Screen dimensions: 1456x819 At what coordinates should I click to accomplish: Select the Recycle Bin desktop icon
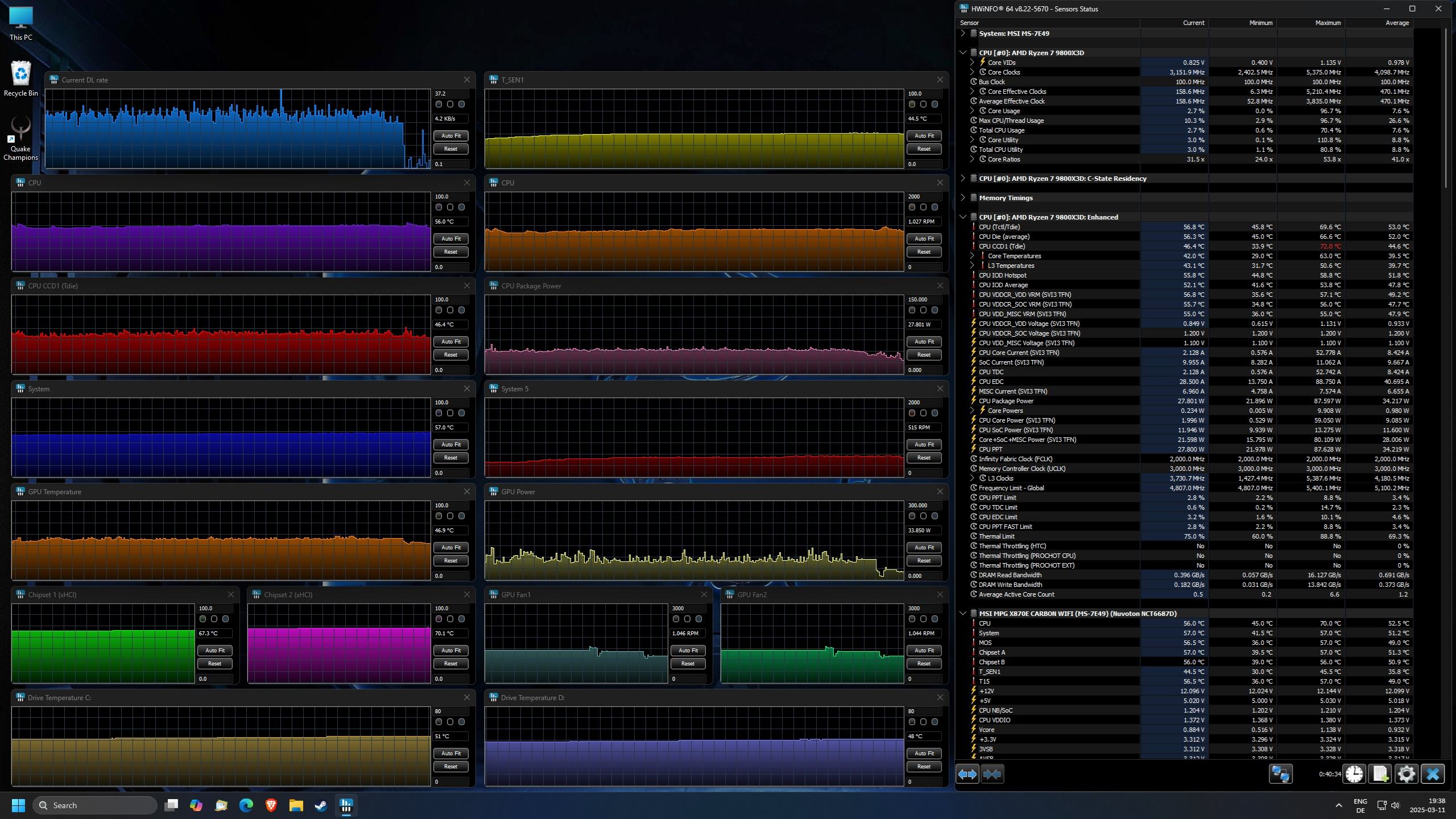click(x=20, y=78)
